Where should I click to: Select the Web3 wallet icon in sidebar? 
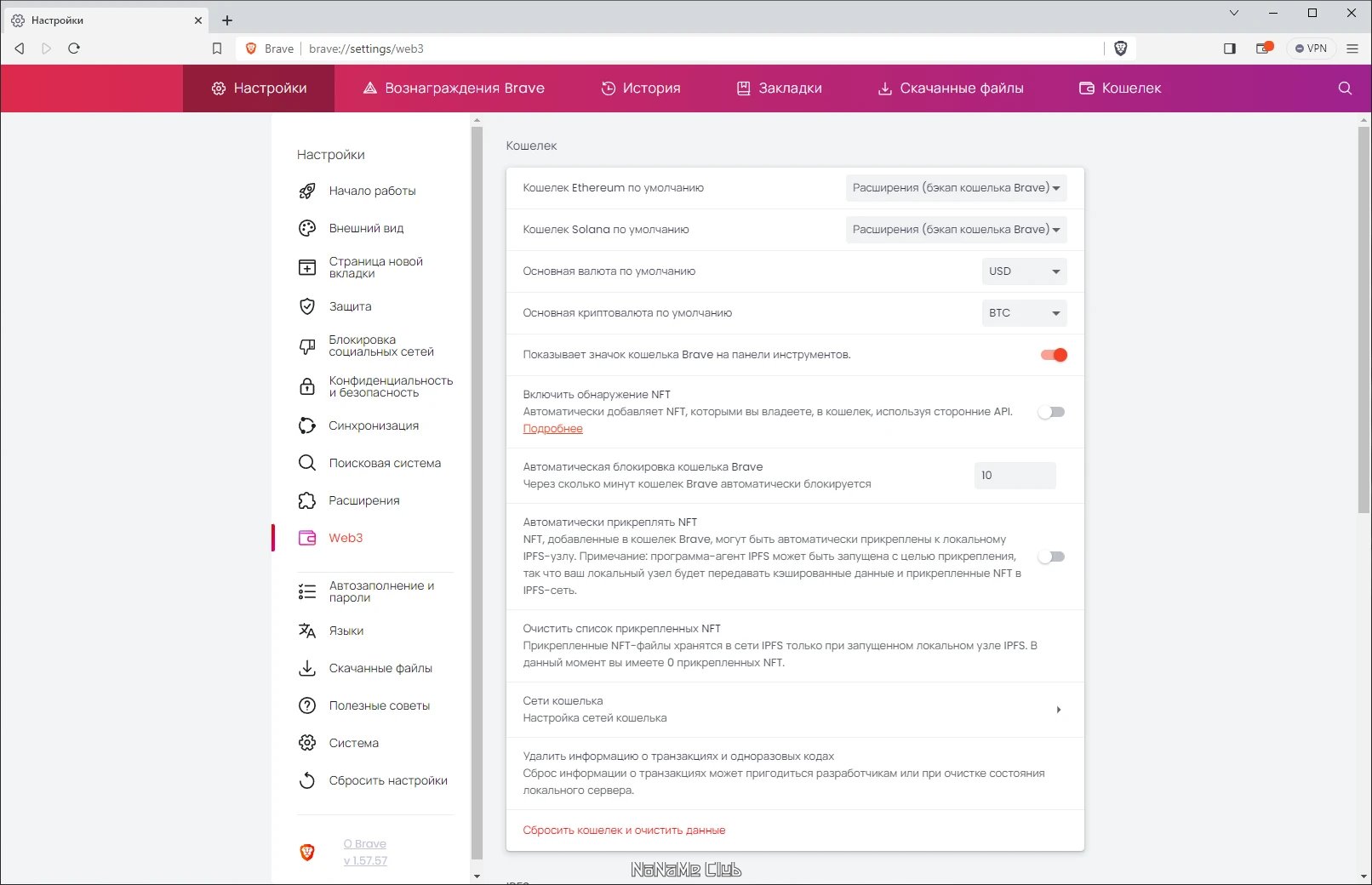point(307,538)
